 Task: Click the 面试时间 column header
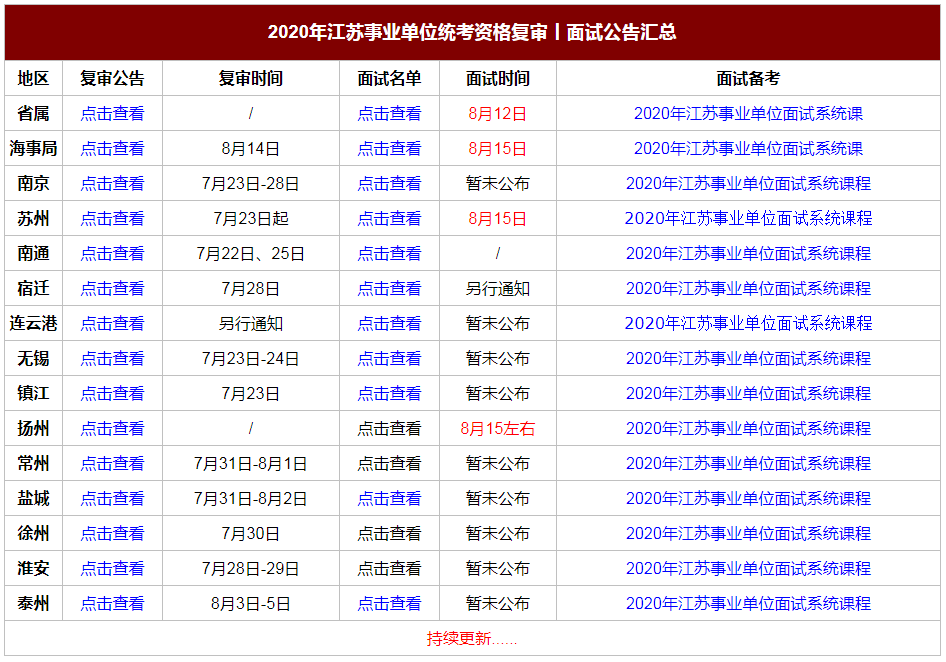click(x=498, y=78)
